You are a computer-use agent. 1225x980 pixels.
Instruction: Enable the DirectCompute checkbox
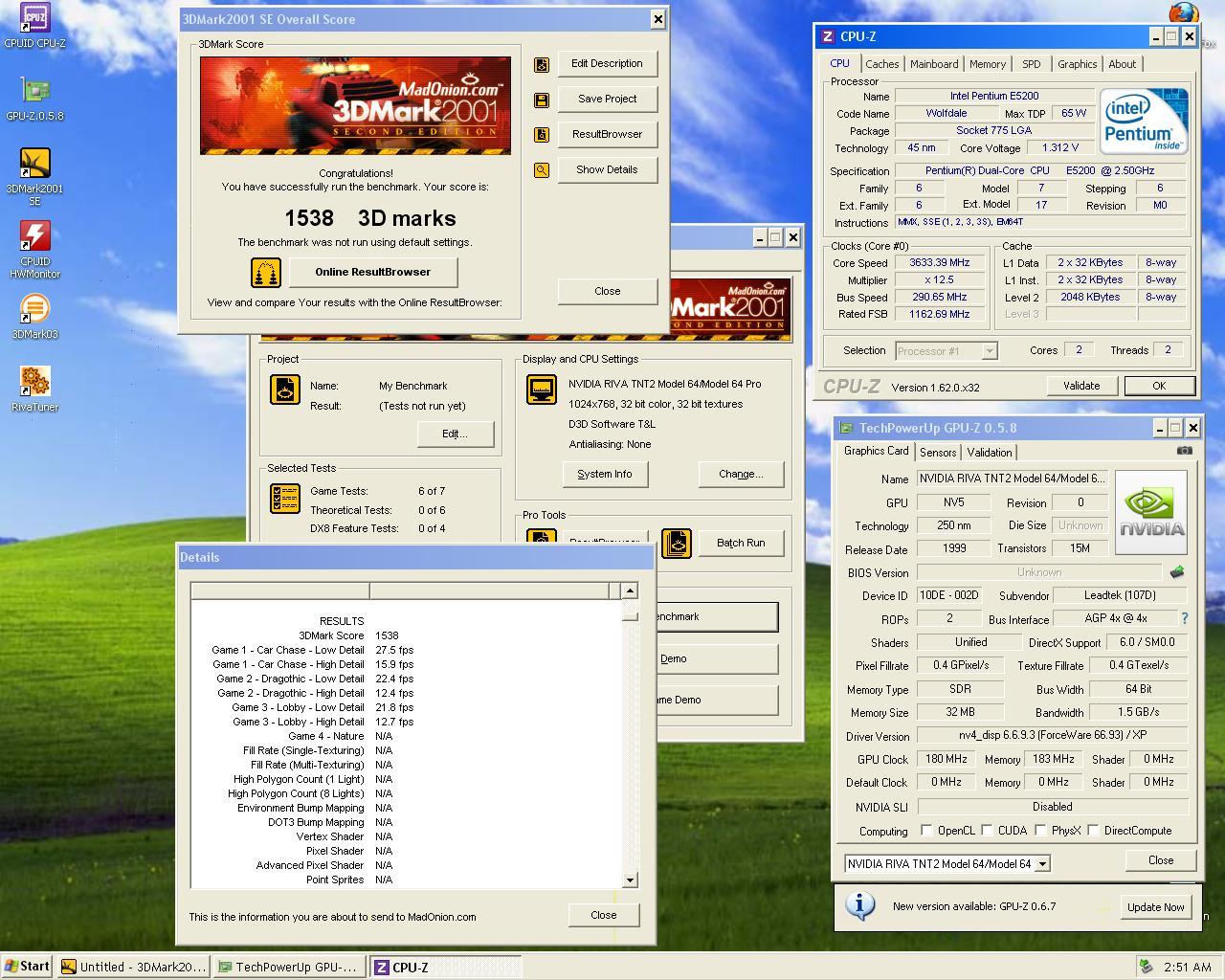tap(1093, 830)
